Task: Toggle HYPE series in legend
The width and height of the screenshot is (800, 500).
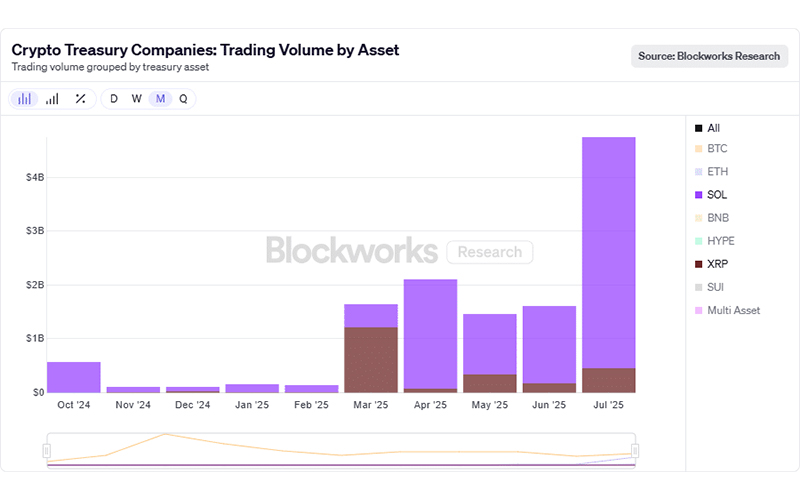Action: [715, 241]
